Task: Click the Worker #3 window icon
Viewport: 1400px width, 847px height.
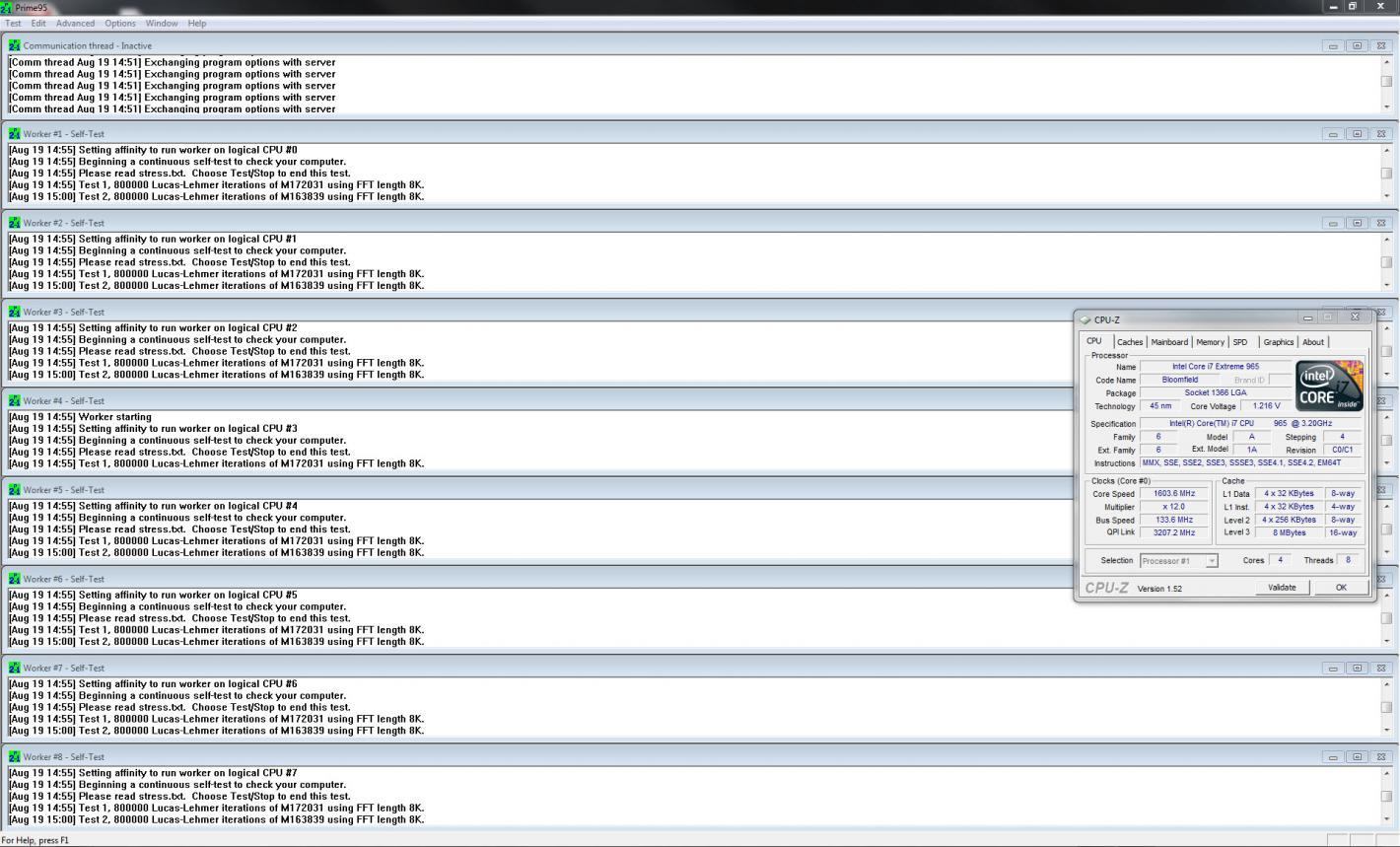Action: click(x=14, y=312)
